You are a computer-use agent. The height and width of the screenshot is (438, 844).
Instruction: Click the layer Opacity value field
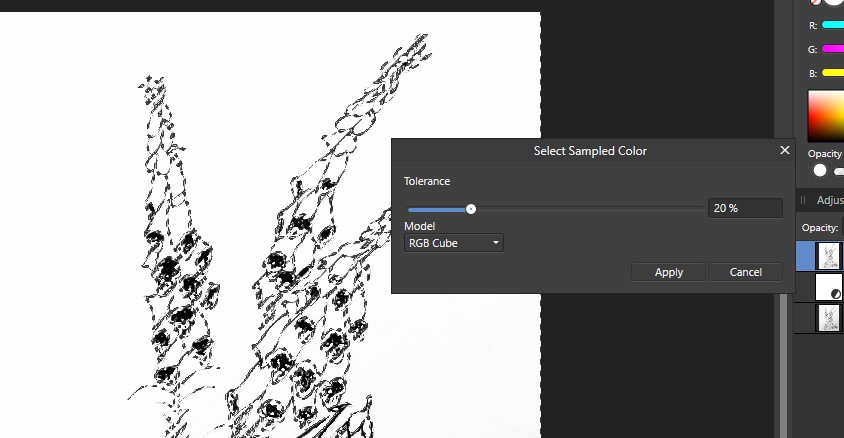[842, 228]
